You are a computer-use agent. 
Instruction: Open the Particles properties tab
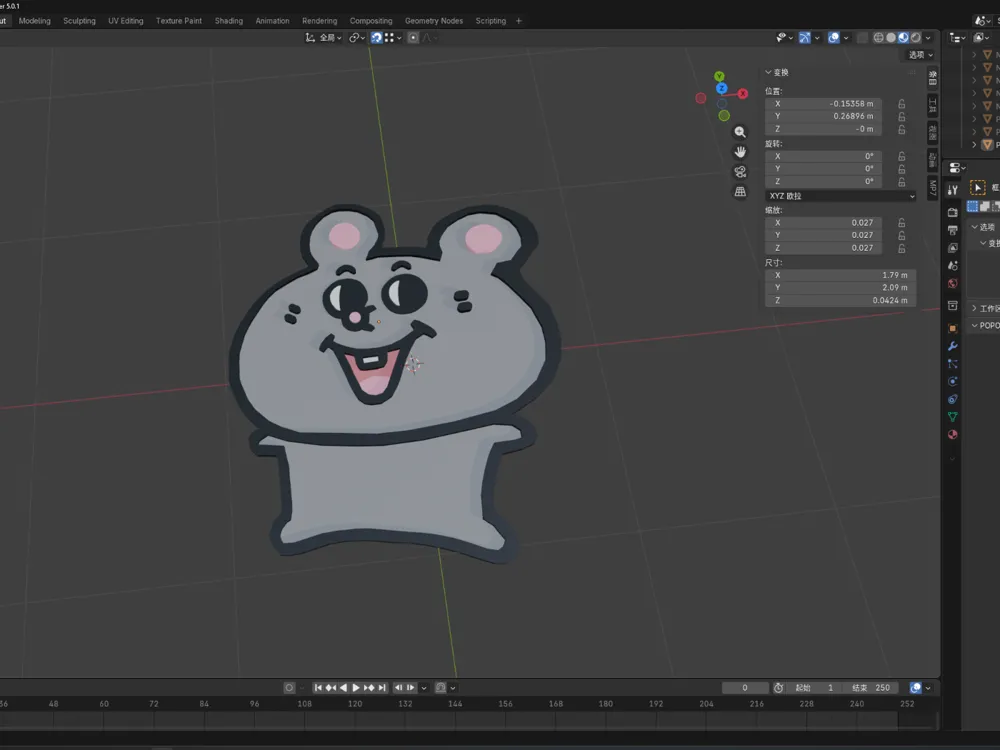(x=953, y=364)
